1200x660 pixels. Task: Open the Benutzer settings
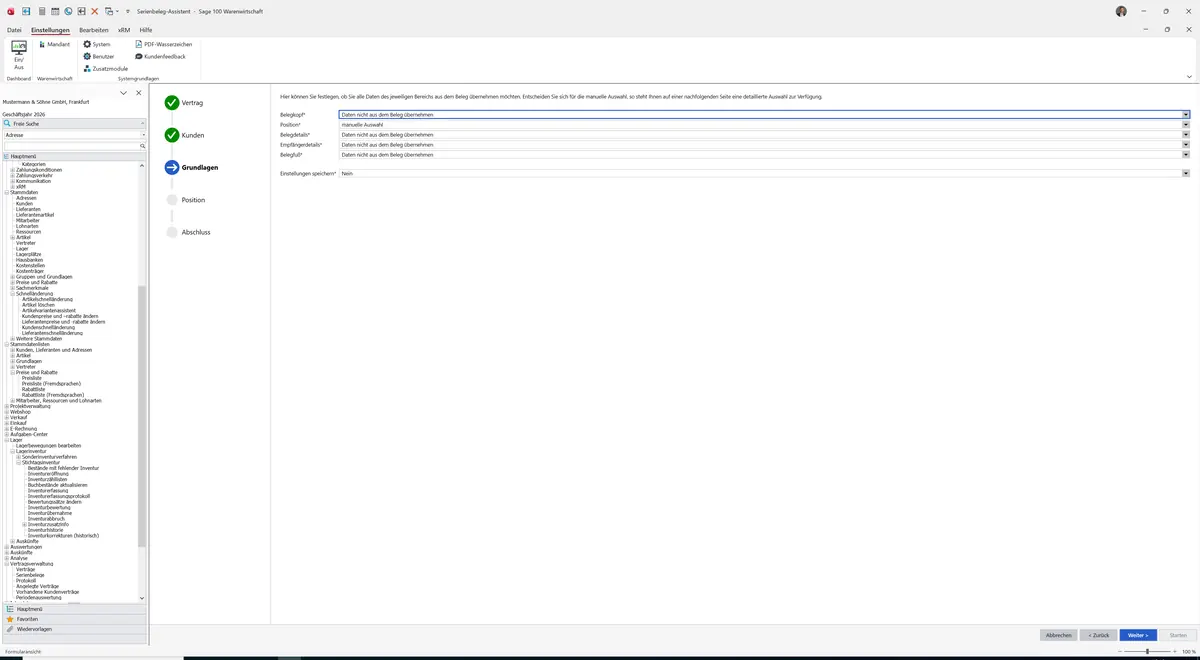(x=99, y=56)
